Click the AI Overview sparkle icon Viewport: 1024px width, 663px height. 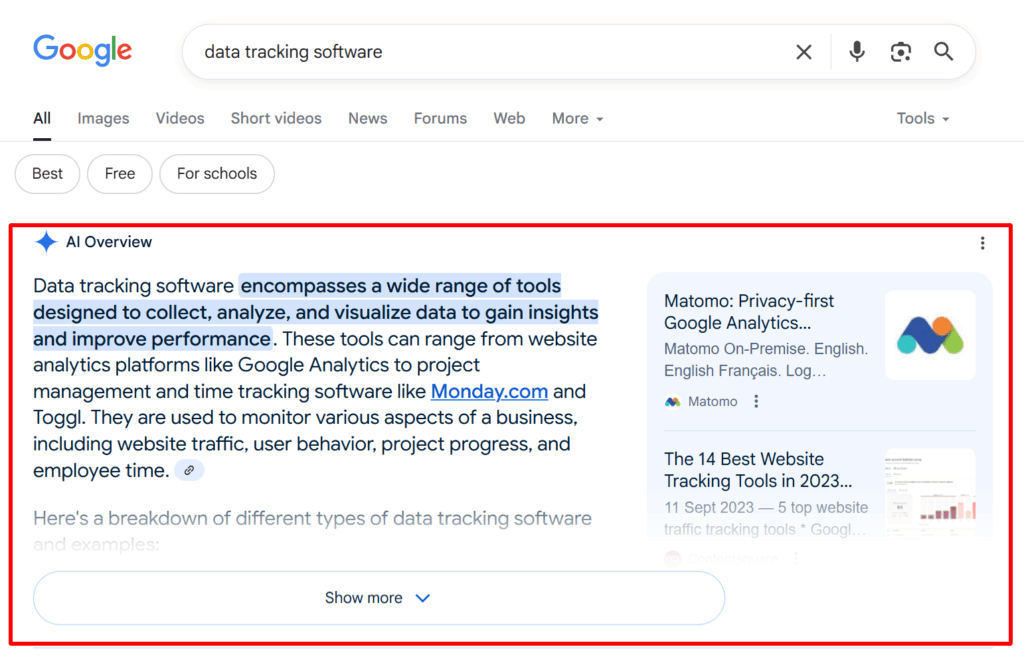(46, 242)
